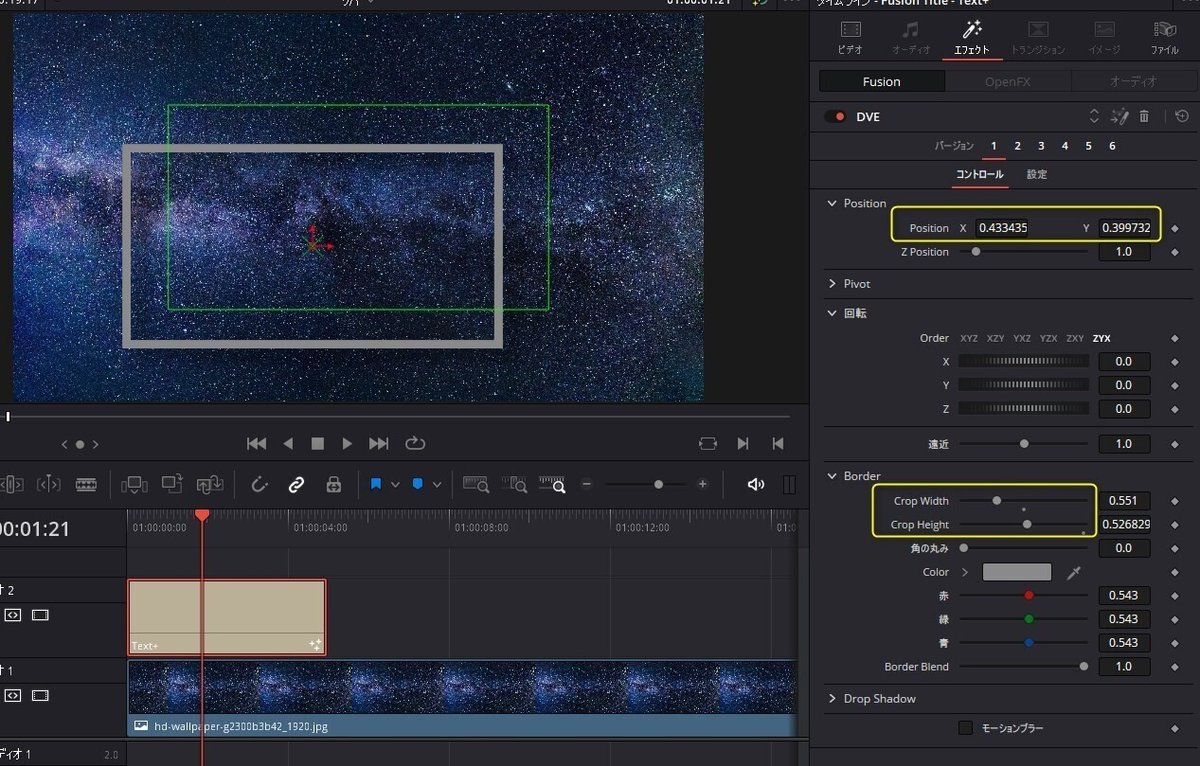Click the Position Y value field

(x=1126, y=228)
